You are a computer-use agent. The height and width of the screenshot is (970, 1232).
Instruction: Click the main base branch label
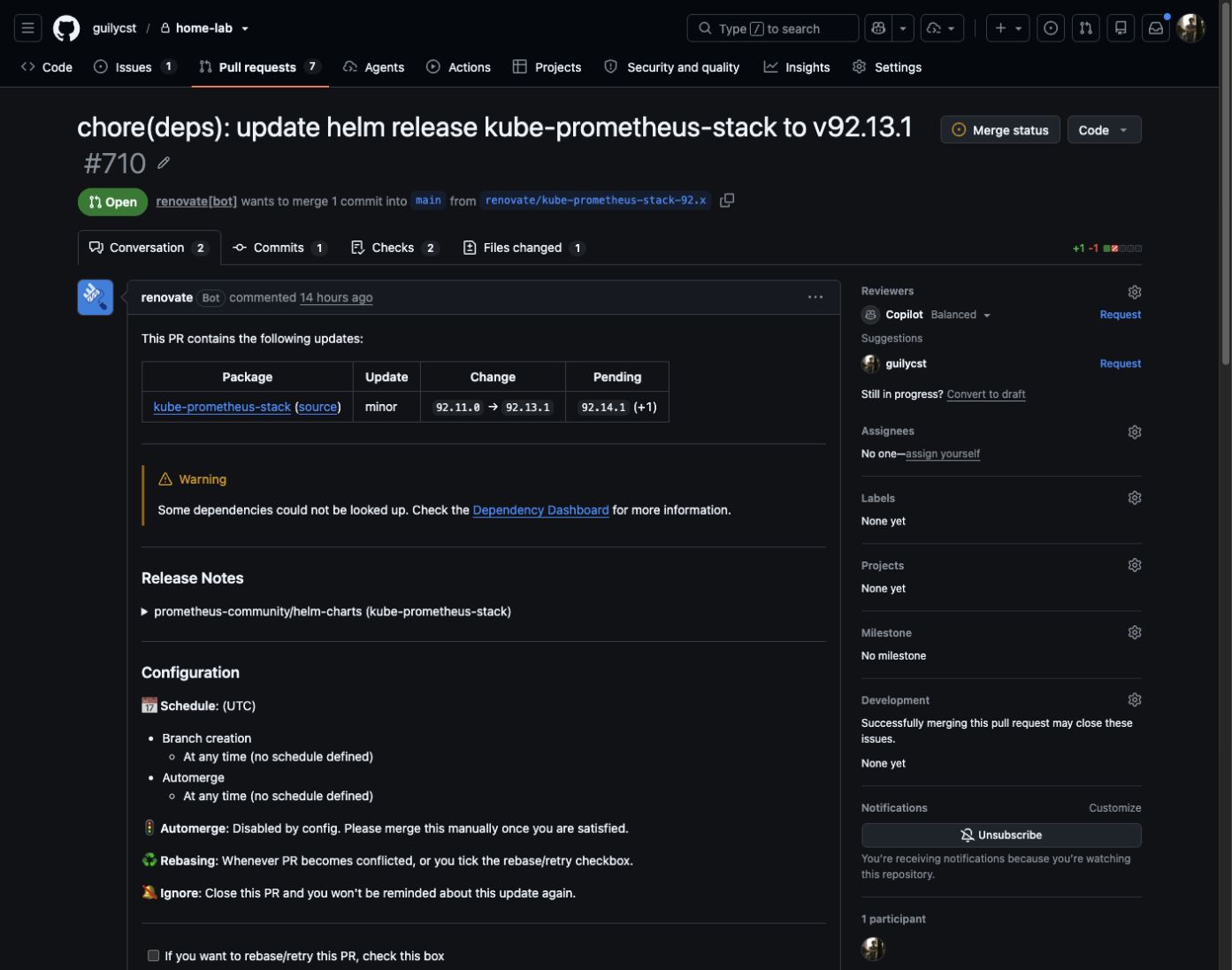click(x=428, y=201)
